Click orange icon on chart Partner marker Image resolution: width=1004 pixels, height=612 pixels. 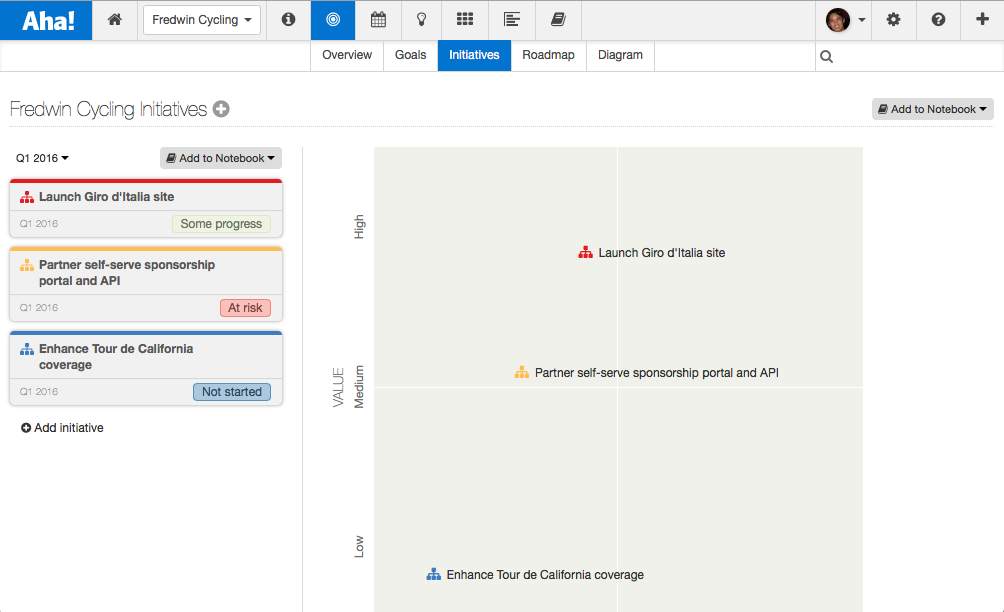522,372
